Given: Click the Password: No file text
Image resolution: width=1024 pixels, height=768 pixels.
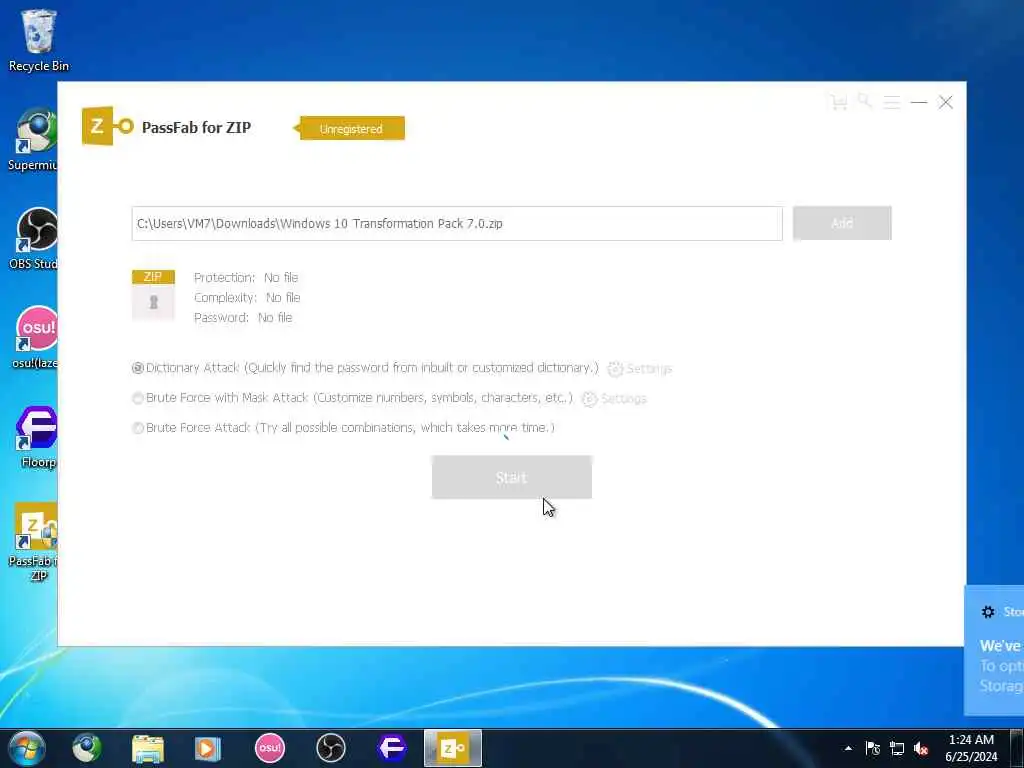Looking at the screenshot, I should pyautogui.click(x=243, y=317).
